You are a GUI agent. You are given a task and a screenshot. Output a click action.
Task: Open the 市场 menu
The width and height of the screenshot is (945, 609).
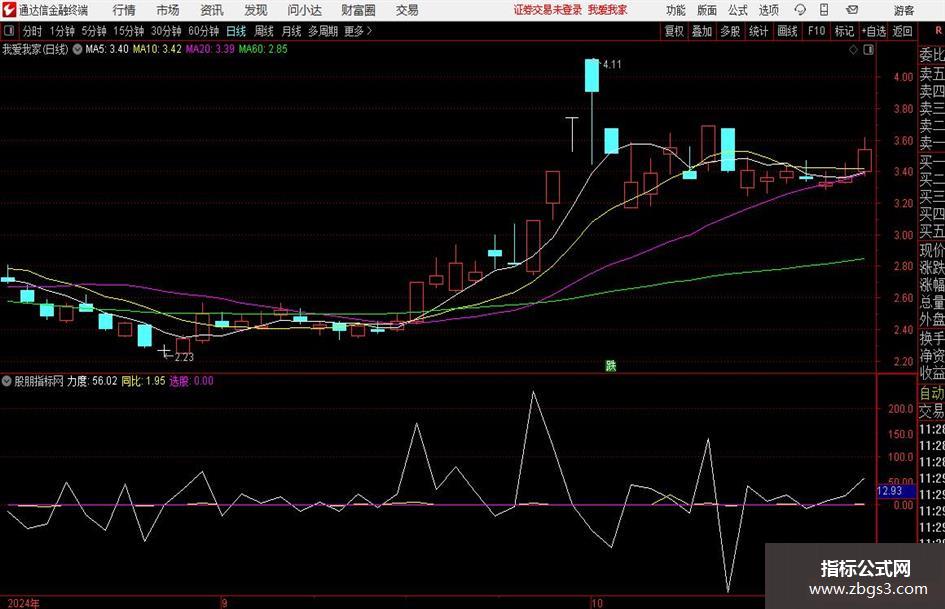(x=168, y=10)
